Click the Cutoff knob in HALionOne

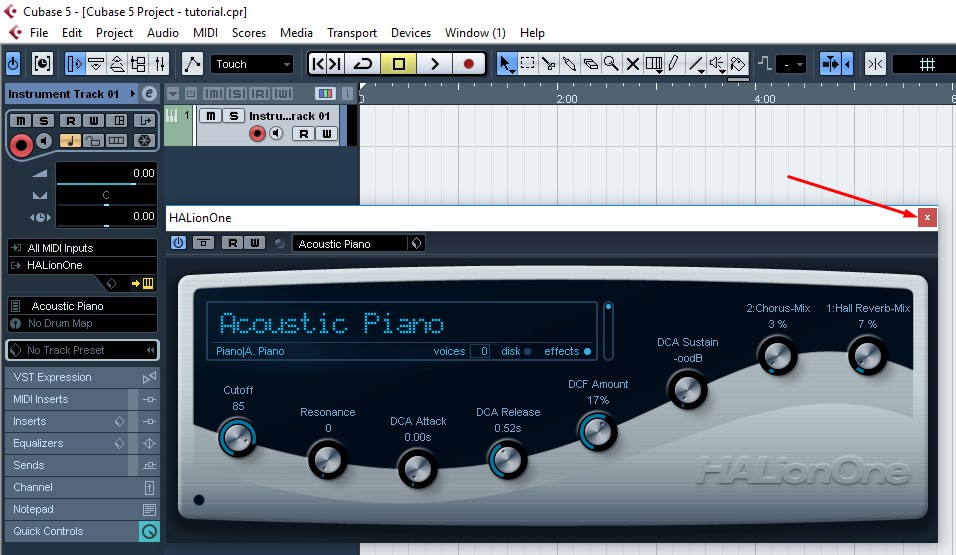click(237, 437)
